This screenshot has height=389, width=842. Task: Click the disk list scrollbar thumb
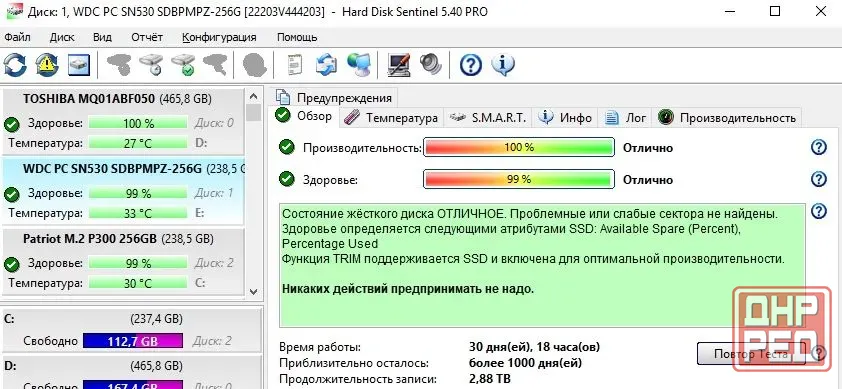click(254, 113)
